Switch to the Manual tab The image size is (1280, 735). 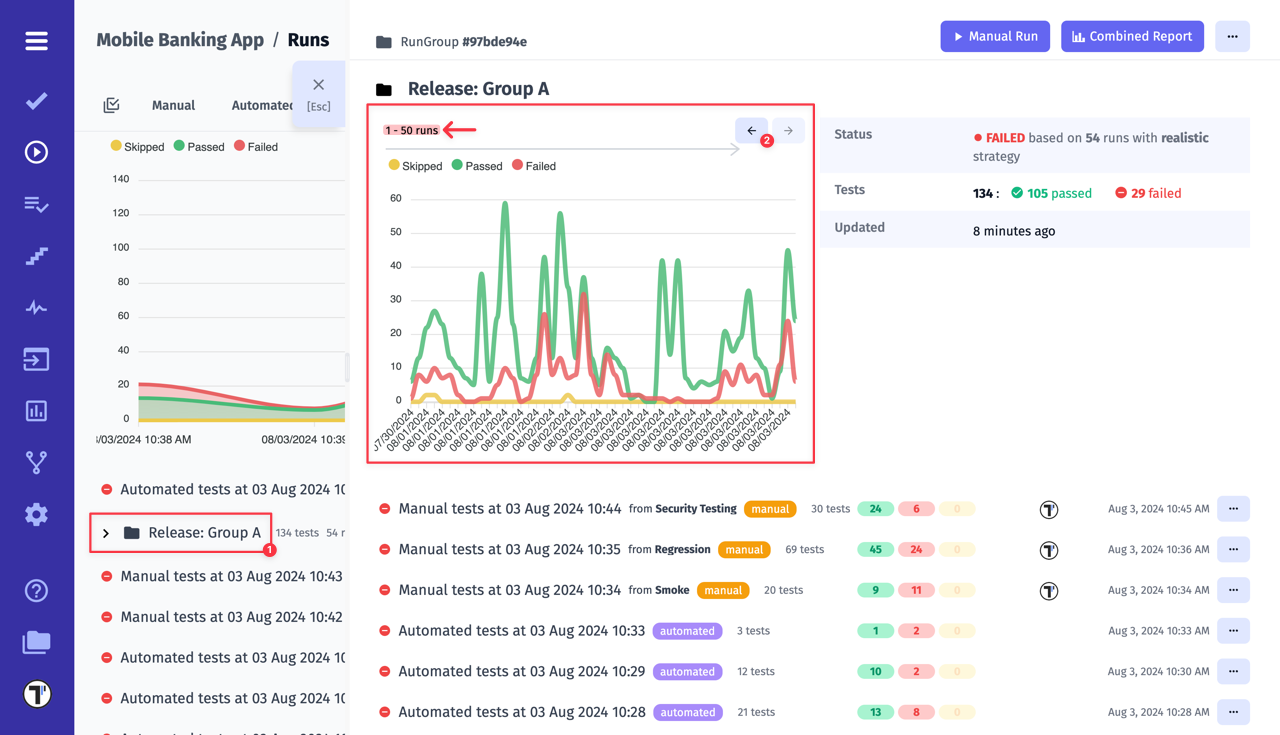point(173,105)
